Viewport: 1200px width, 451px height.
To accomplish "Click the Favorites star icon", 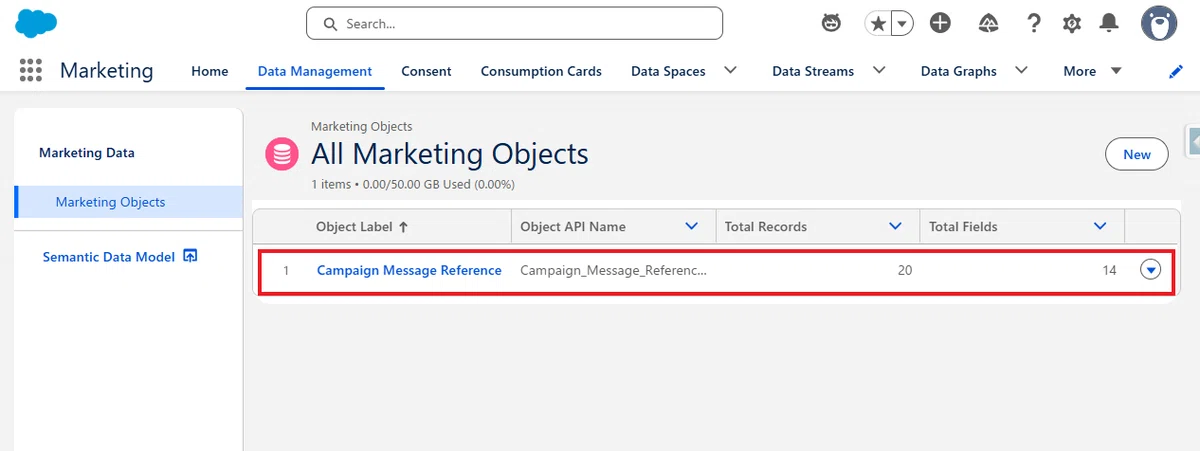I will coord(878,23).
